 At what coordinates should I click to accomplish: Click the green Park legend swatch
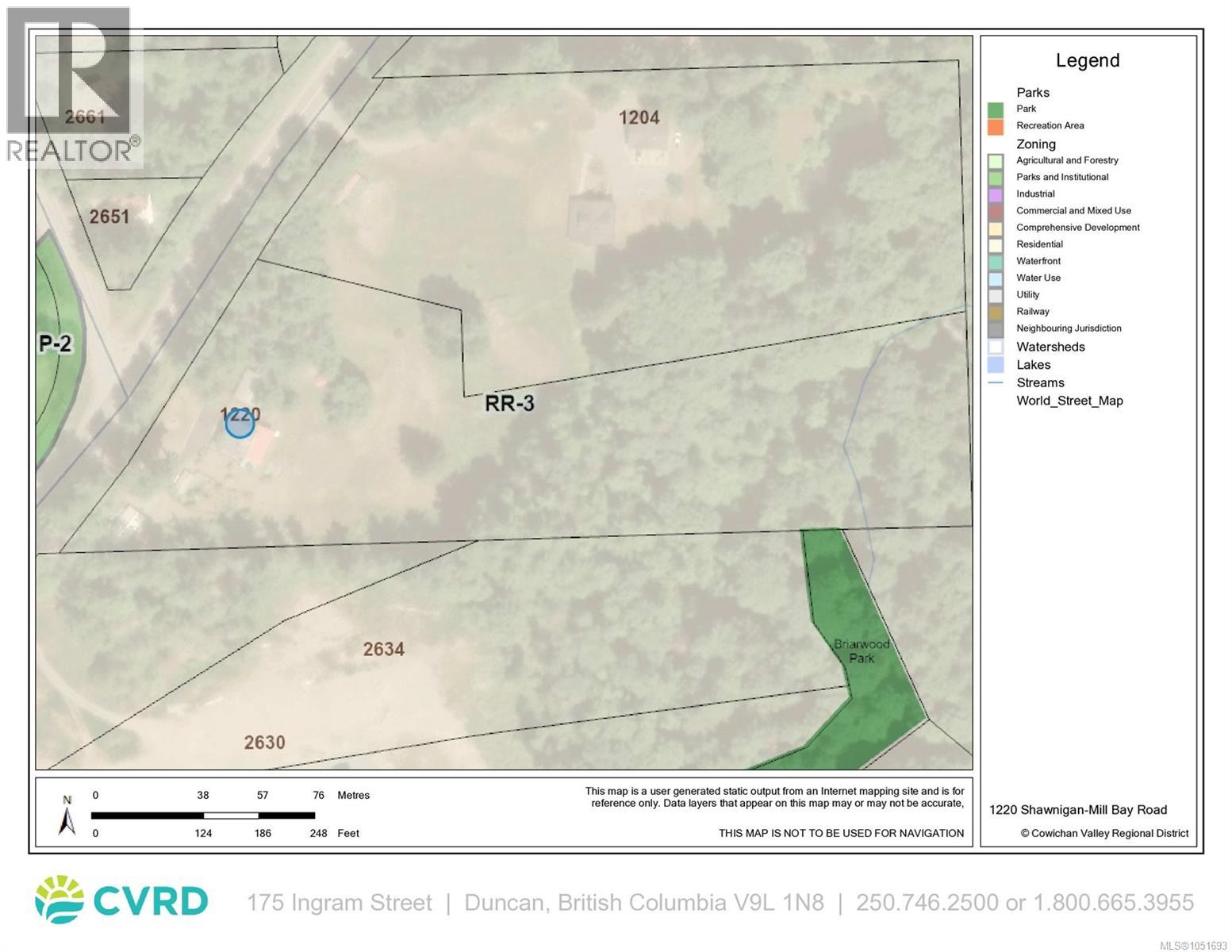(x=996, y=109)
